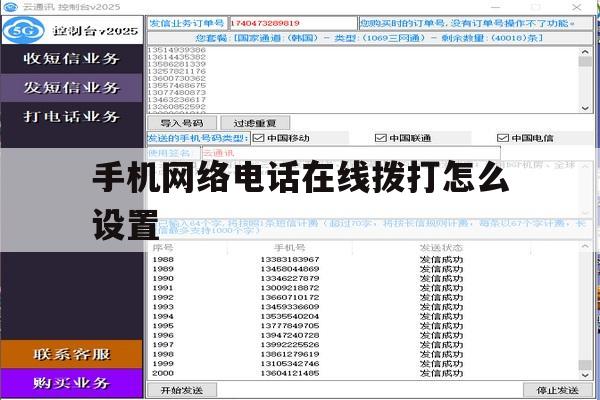Image resolution: width=600 pixels, height=400 pixels.
Task: Click the app icon in title bar
Action: tap(10, 7)
